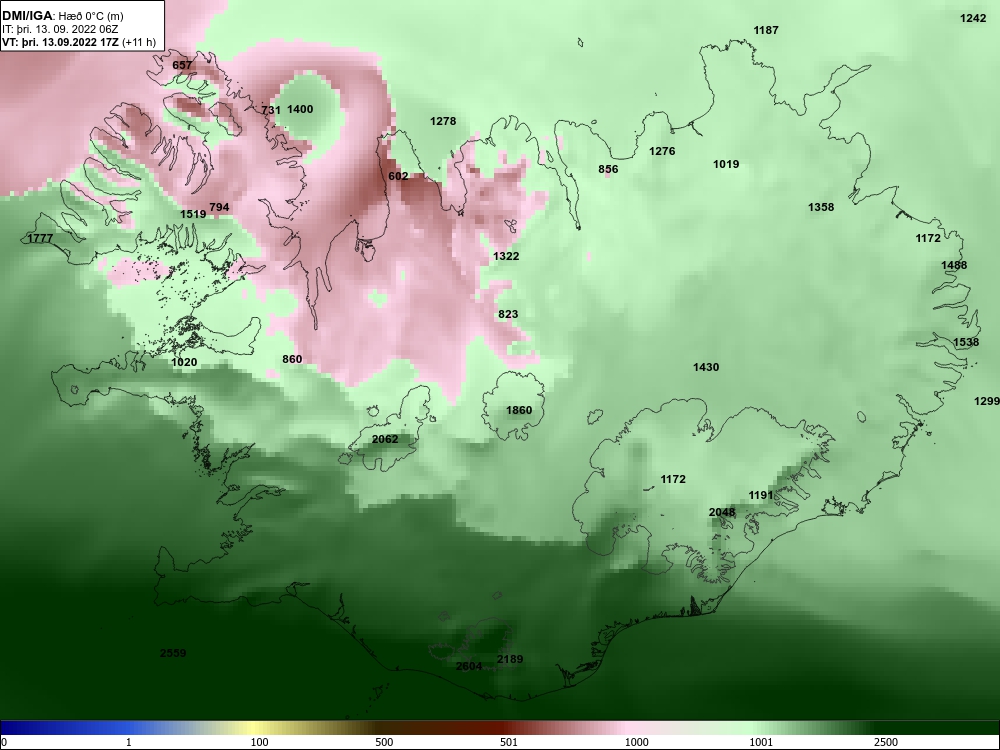Select the 1191 height label
The width and height of the screenshot is (1000, 750).
tap(761, 495)
